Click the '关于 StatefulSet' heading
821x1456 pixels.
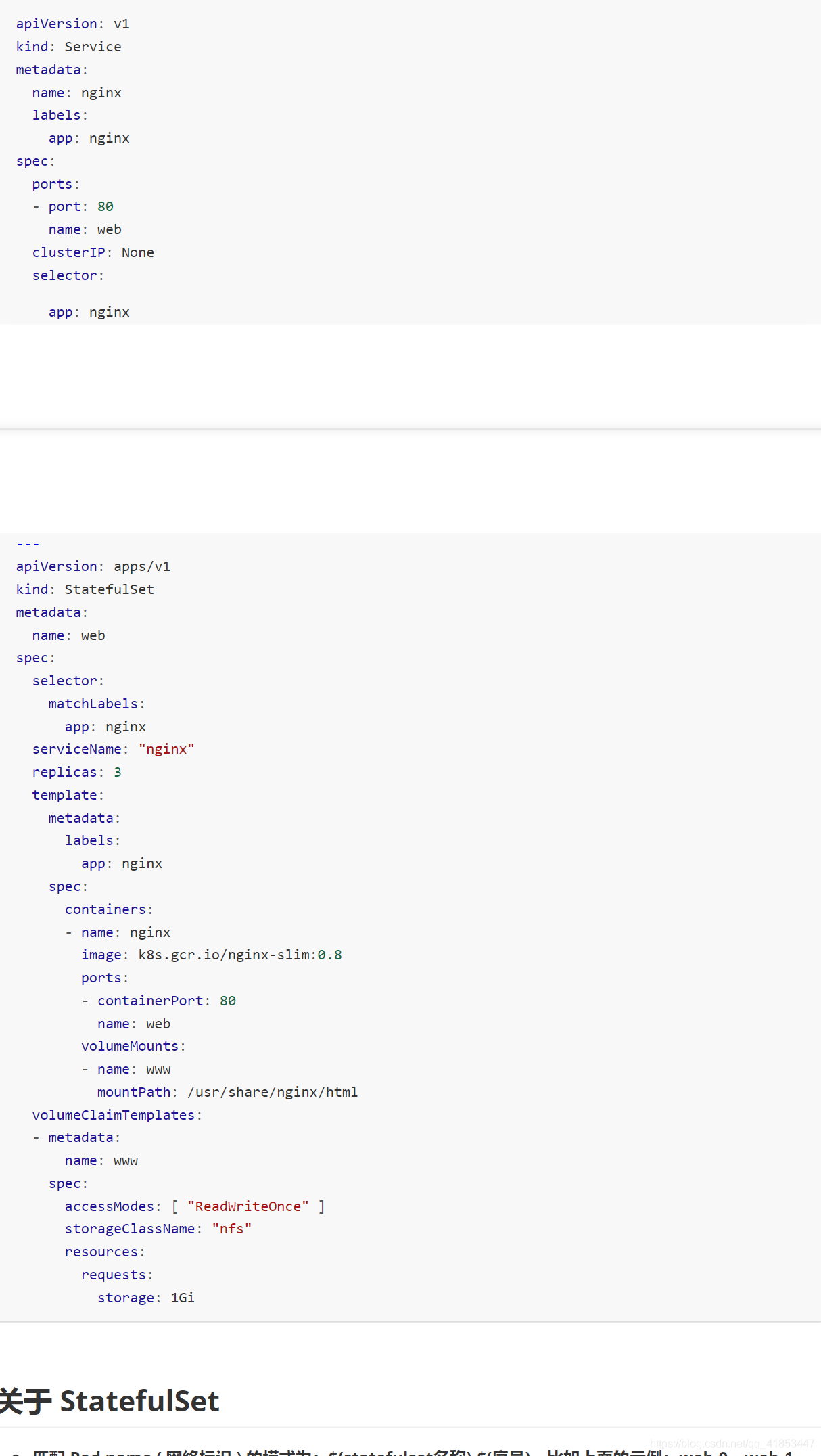[x=110, y=1401]
